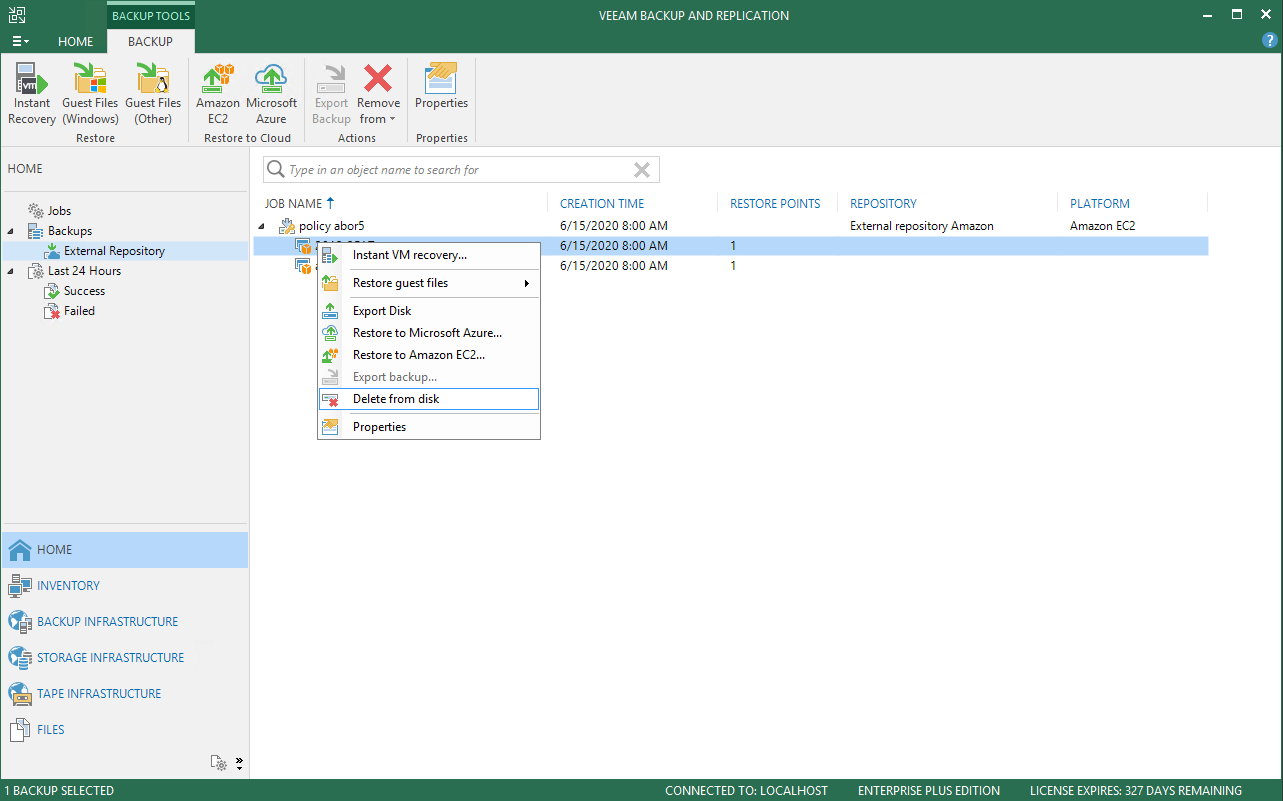The image size is (1283, 801).
Task: Sort by the RESTORE POINTS column
Action: pyautogui.click(x=775, y=203)
